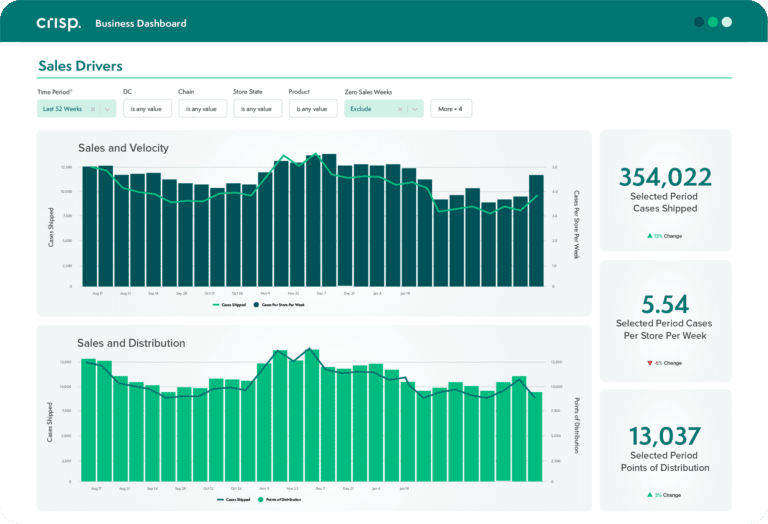Click the Crisp logo in the header
This screenshot has width=768, height=524.
coord(59,23)
